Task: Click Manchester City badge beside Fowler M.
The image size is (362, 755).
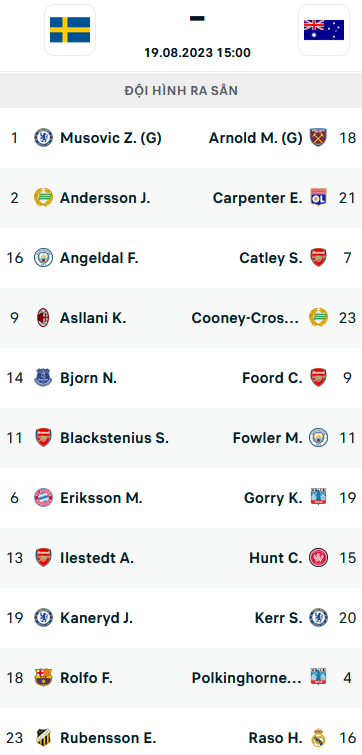Action: 318,438
